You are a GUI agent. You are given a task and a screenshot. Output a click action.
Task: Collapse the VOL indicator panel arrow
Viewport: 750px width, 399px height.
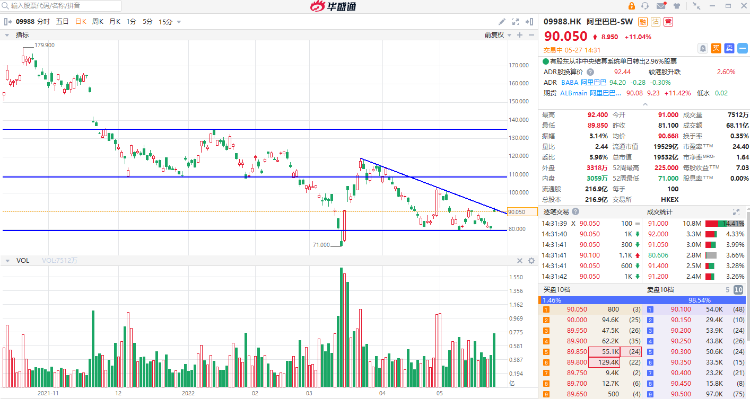pos(7,261)
